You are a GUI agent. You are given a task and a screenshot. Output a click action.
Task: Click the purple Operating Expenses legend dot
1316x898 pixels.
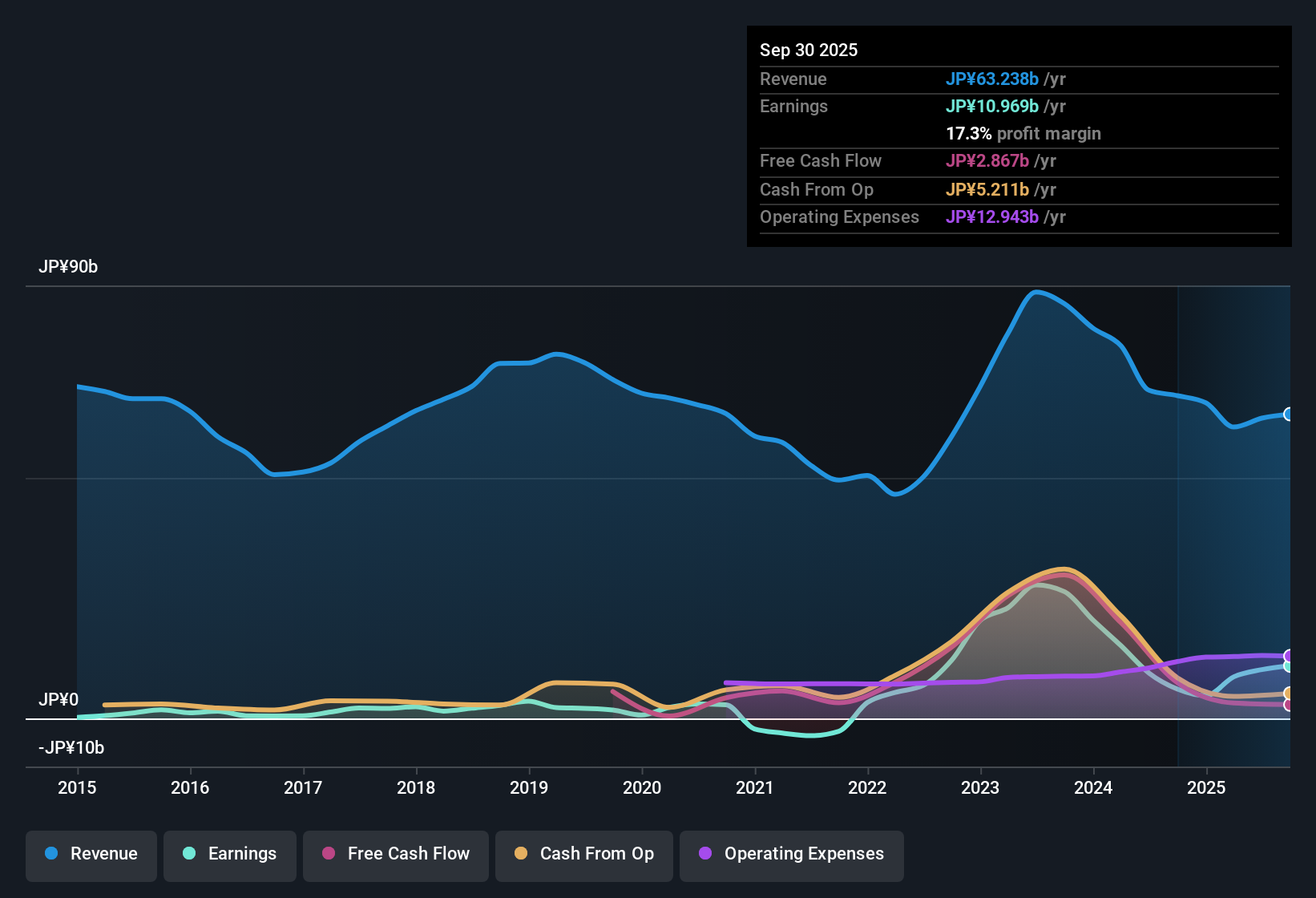tap(704, 854)
